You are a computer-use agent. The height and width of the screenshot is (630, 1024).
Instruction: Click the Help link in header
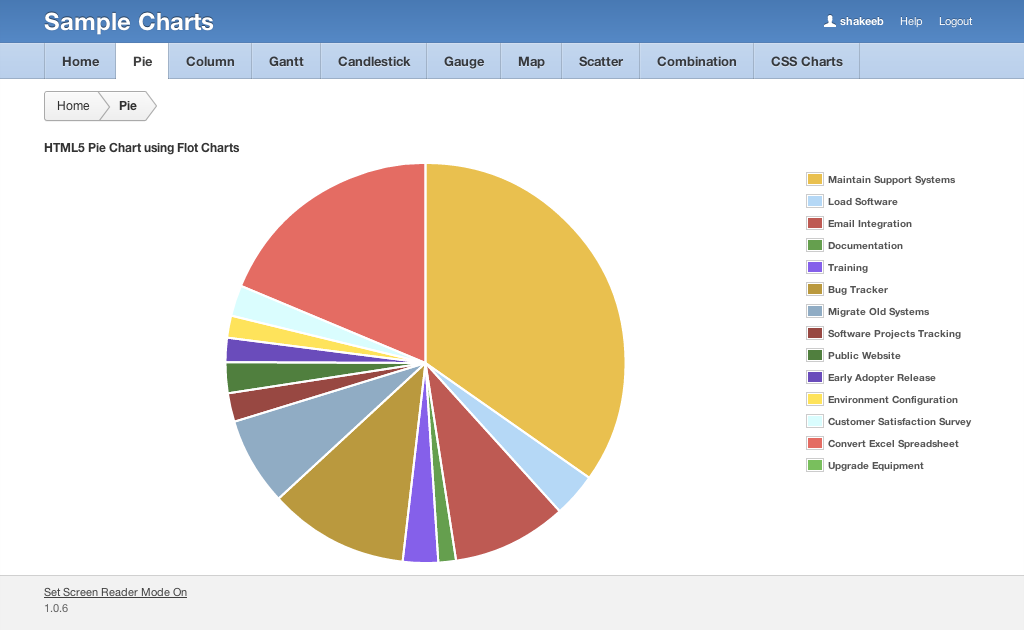pyautogui.click(x=910, y=21)
